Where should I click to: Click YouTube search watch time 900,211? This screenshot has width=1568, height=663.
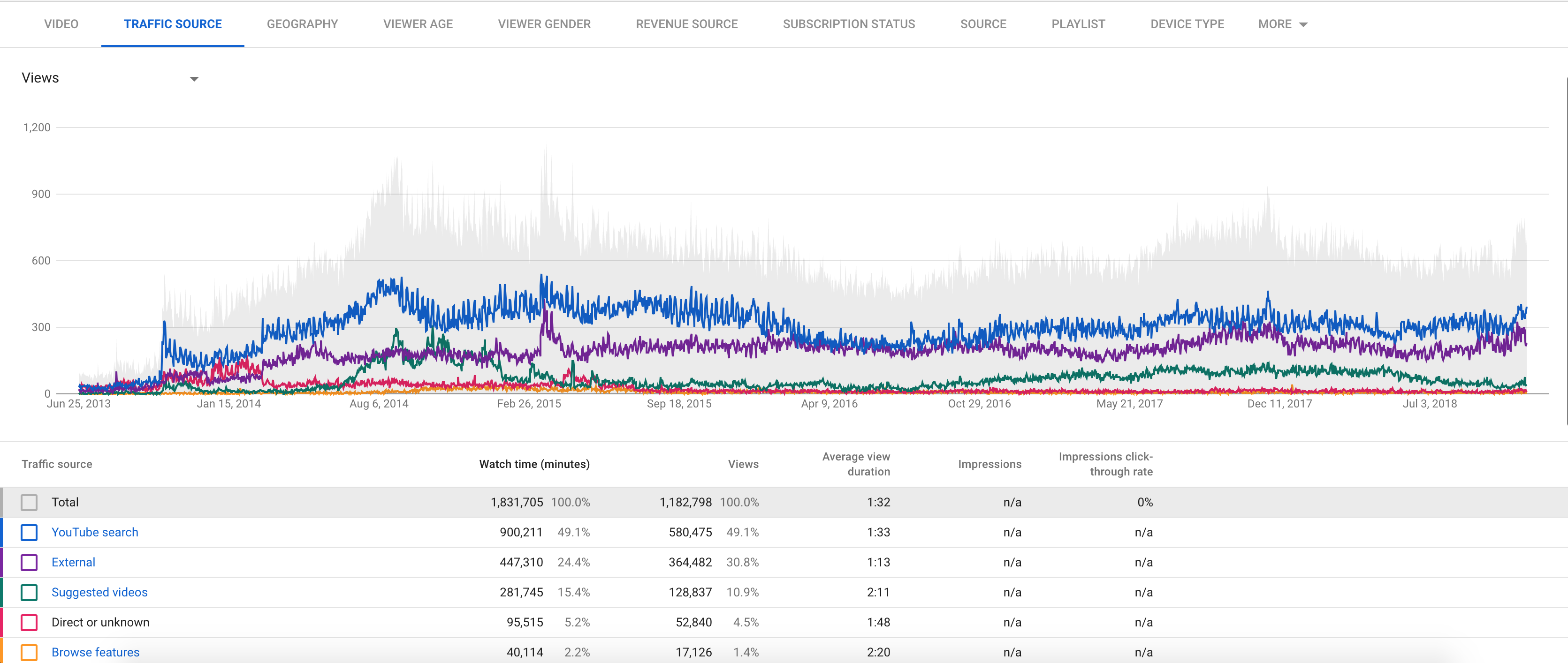click(521, 532)
